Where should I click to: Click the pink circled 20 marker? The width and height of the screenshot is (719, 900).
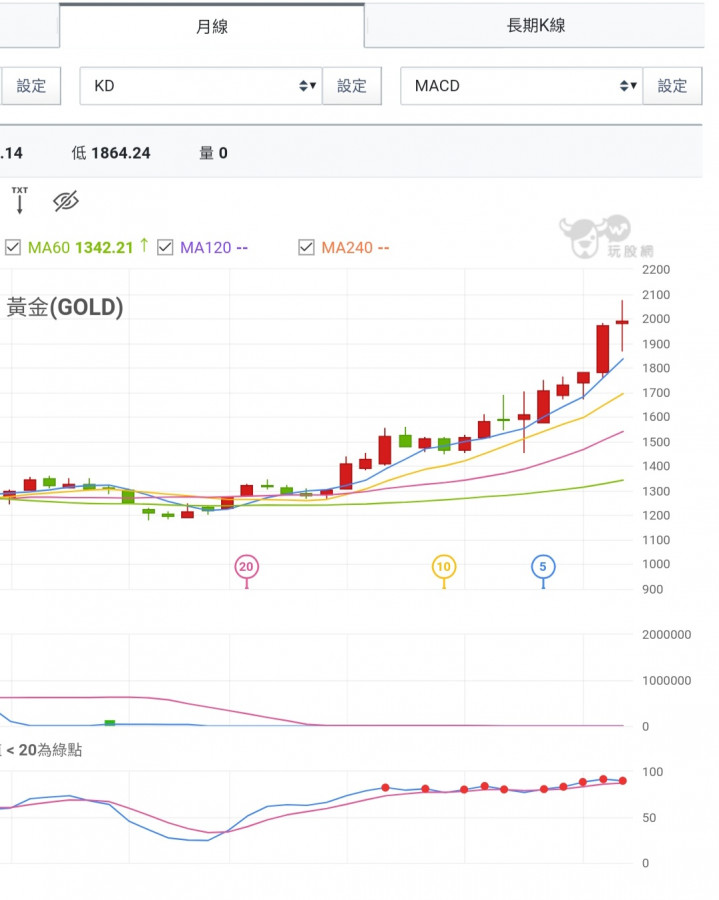tap(246, 567)
